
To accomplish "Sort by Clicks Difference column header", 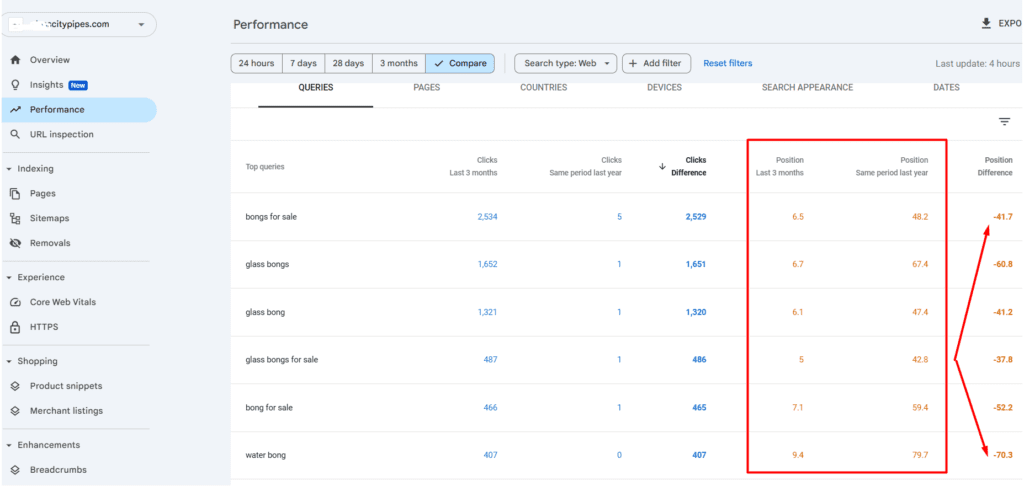I will pos(688,166).
